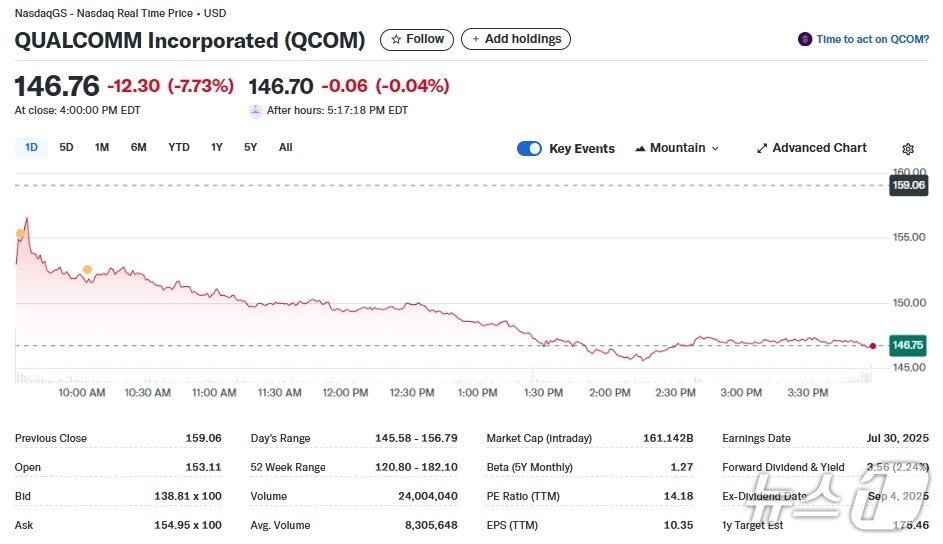Image resolution: width=943 pixels, height=544 pixels.
Task: Select the 1D time range tab
Action: (31, 147)
